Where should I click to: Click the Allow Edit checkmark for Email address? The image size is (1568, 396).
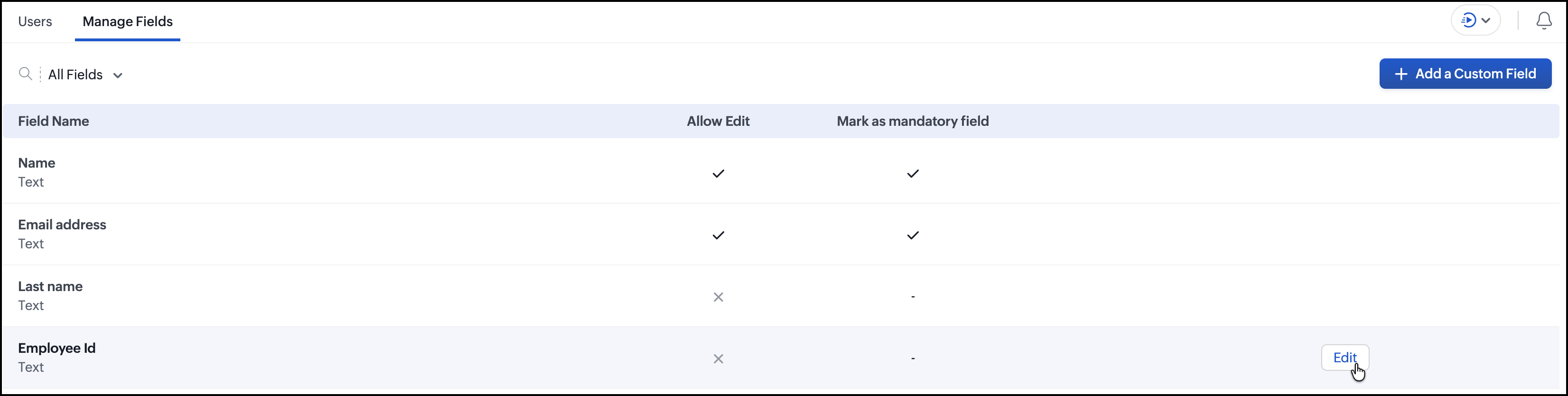click(x=718, y=235)
